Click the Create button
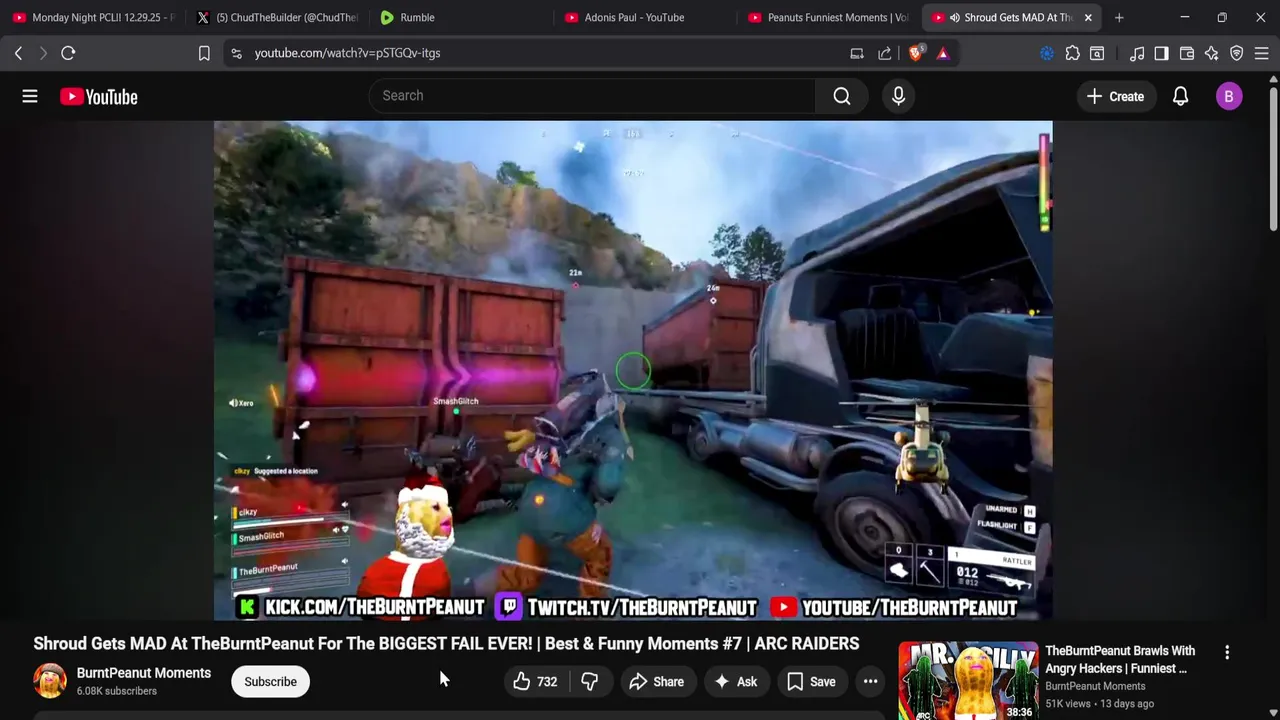The height and width of the screenshot is (720, 1280). [1115, 96]
